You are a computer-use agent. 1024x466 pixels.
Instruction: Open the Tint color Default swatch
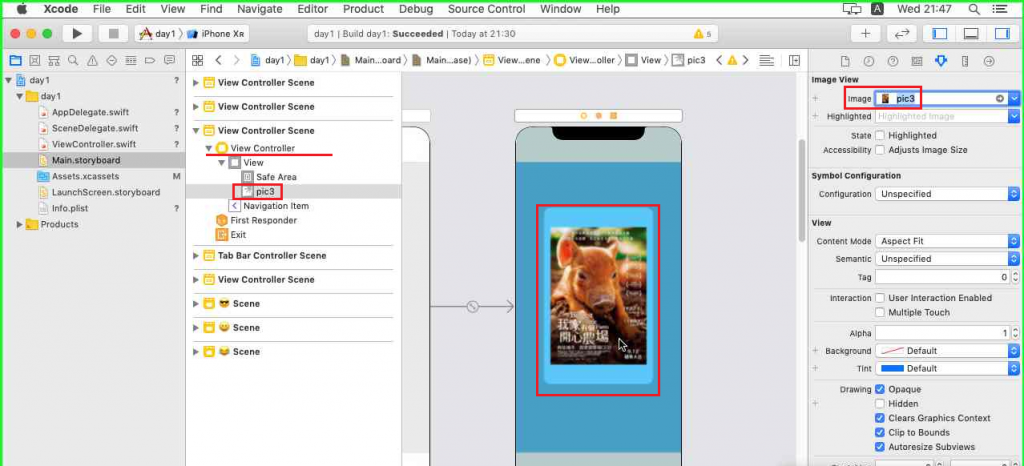pyautogui.click(x=892, y=369)
